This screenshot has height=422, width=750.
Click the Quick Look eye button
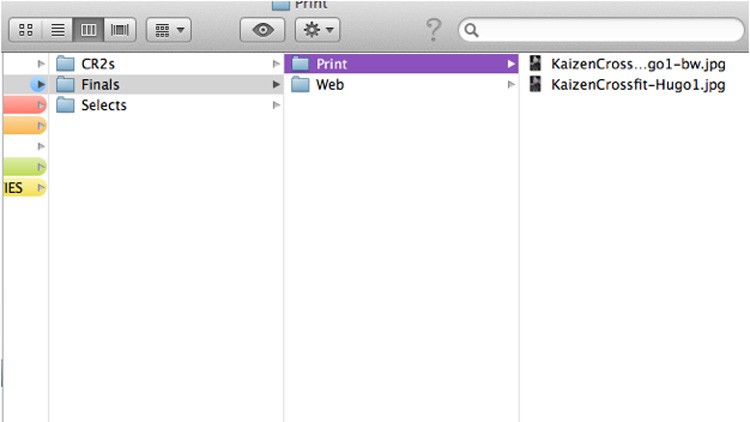pyautogui.click(x=263, y=31)
